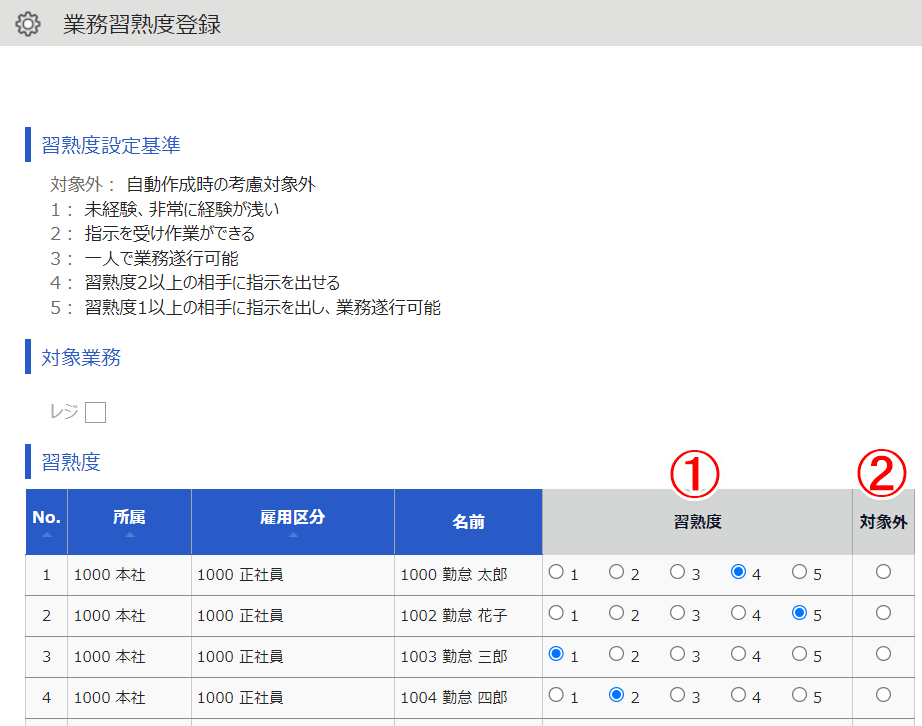Click the 習熟度 column header
922x726 pixels.
[x=697, y=521]
